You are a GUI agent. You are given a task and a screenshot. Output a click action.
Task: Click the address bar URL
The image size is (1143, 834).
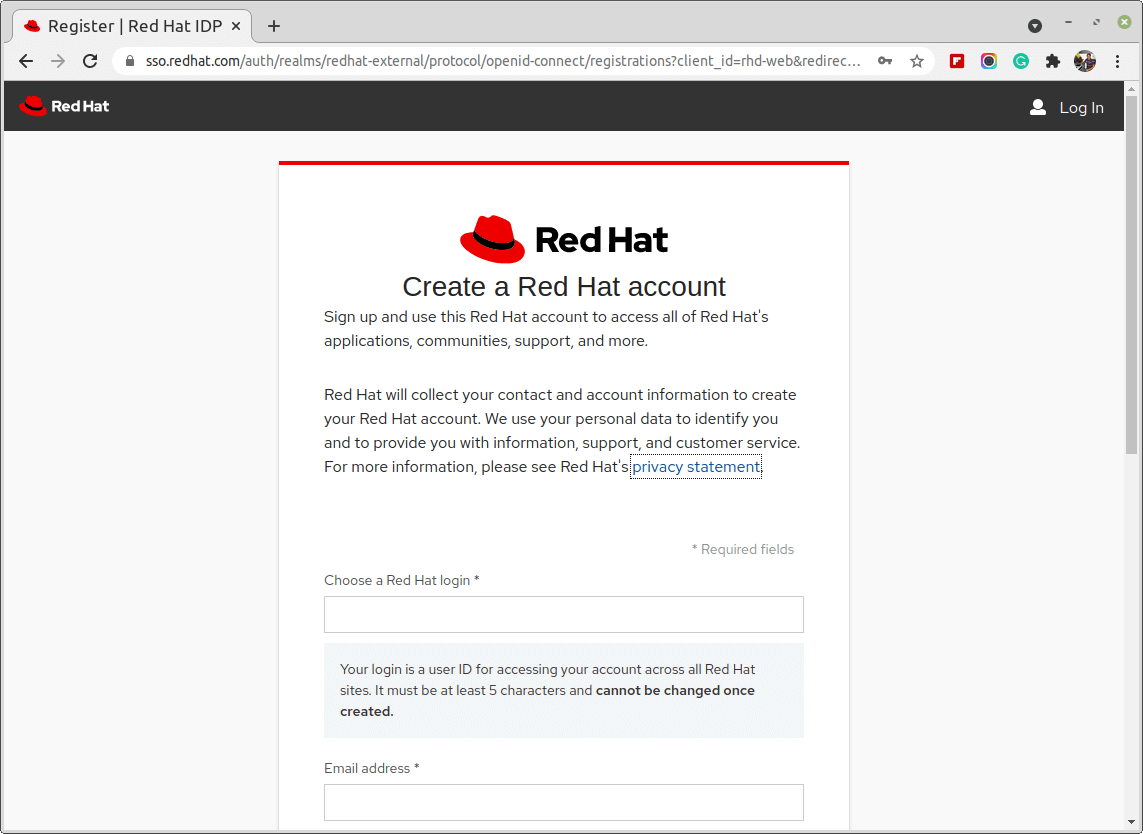click(503, 61)
